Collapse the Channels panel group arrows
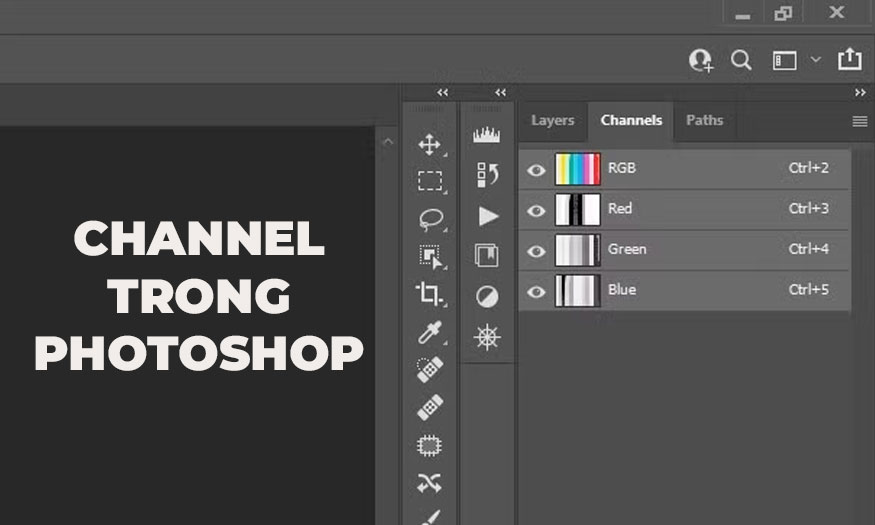Image resolution: width=875 pixels, height=525 pixels. (x=860, y=93)
